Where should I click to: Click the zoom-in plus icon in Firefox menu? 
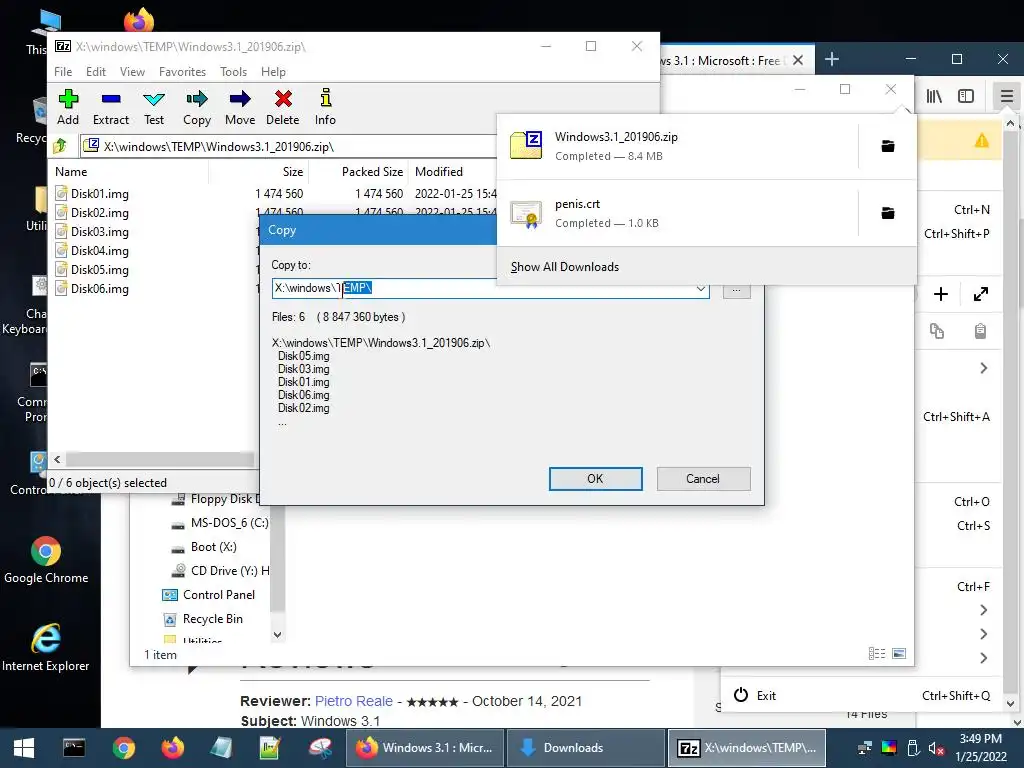pyautogui.click(x=940, y=295)
